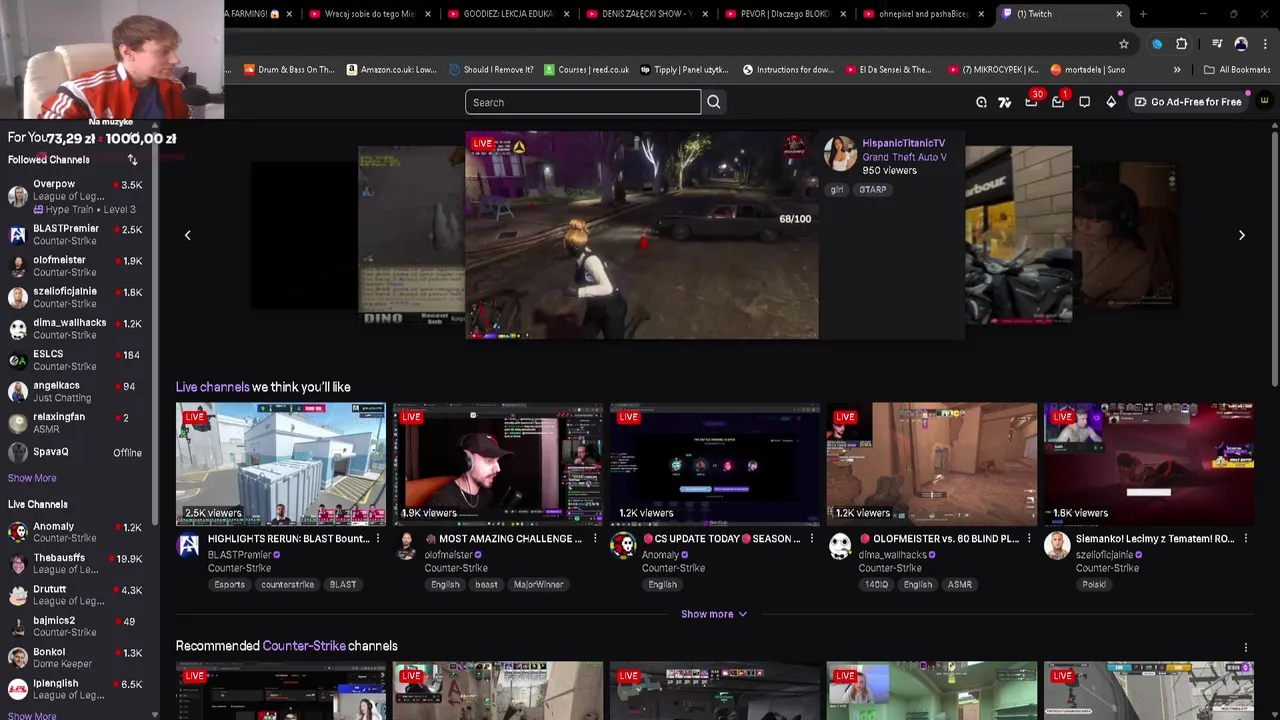Open offline SpavaQ channel in sidebar

[x=76, y=452]
